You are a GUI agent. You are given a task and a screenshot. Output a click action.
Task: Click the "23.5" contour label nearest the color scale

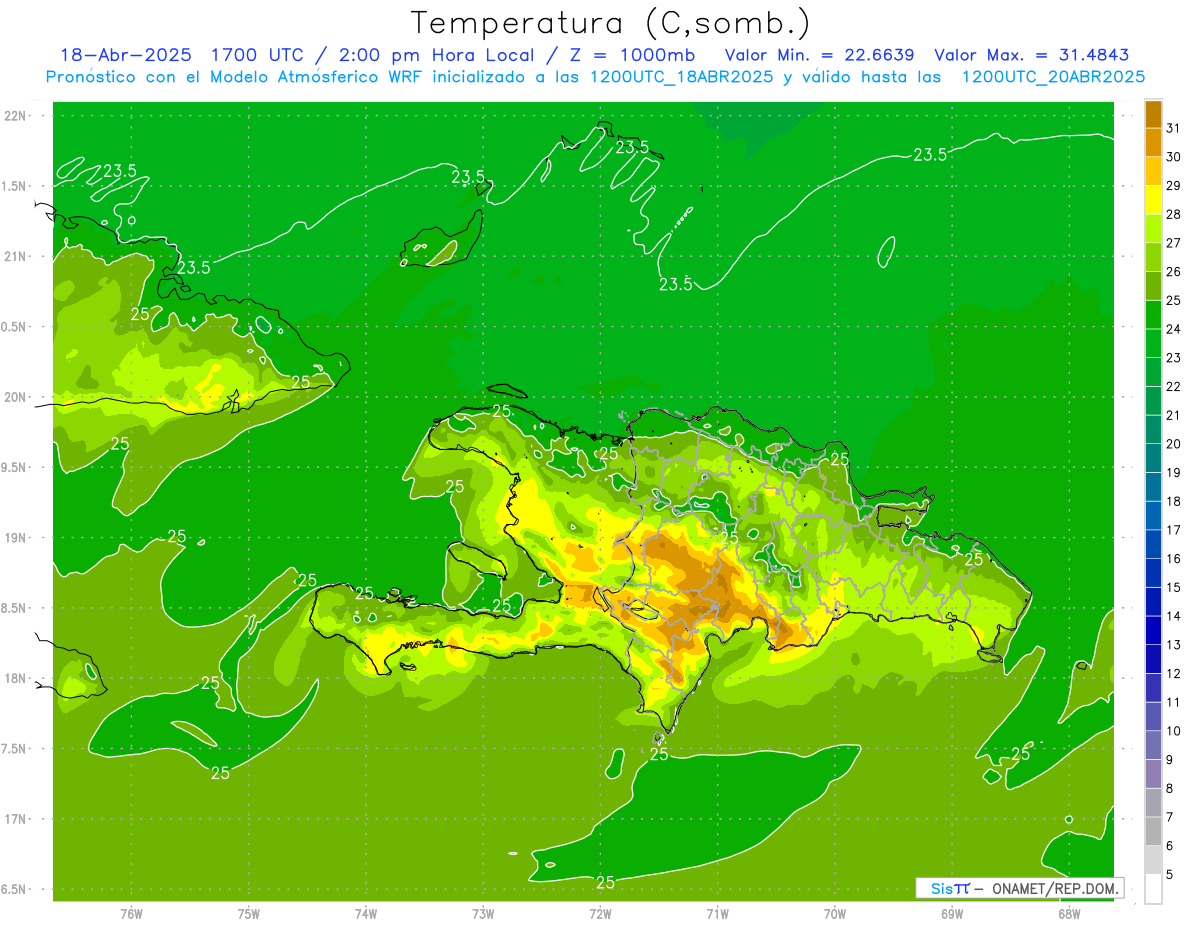pyautogui.click(x=930, y=154)
